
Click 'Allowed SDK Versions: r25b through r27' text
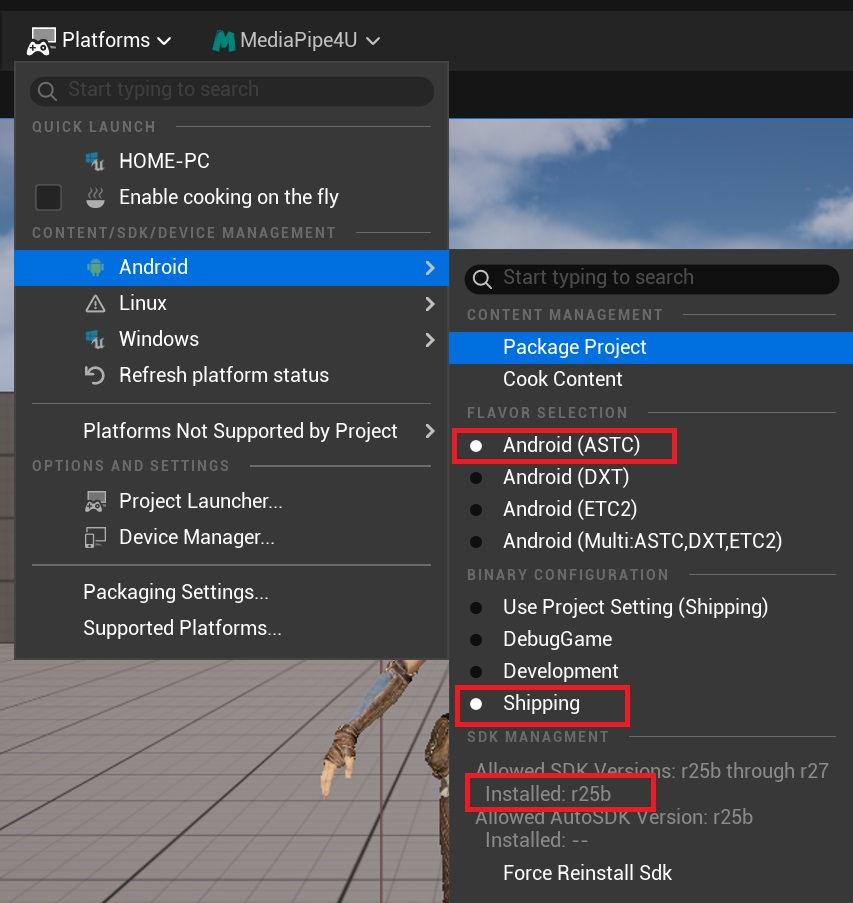pos(652,771)
